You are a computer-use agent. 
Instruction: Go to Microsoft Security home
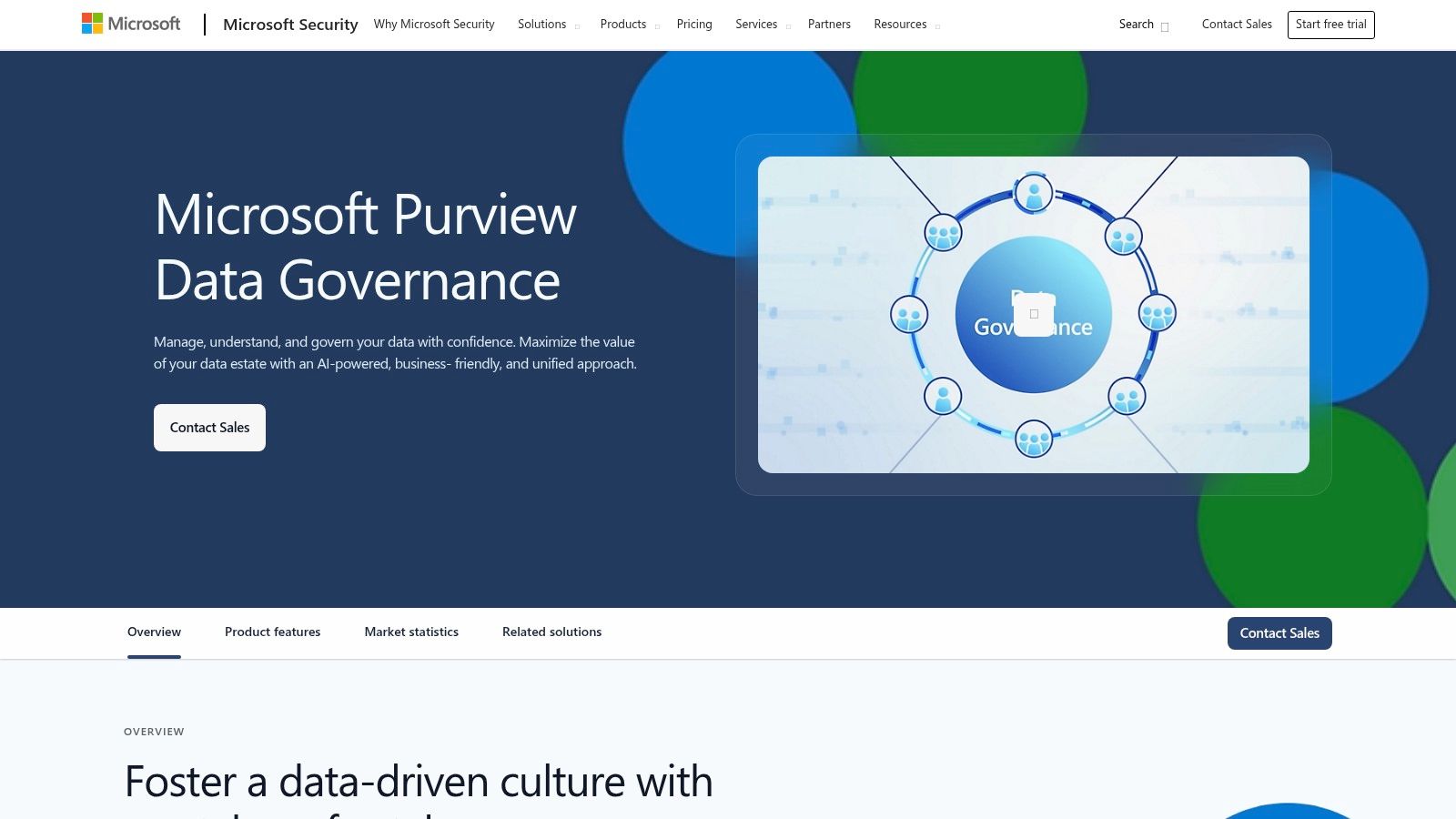point(290,25)
